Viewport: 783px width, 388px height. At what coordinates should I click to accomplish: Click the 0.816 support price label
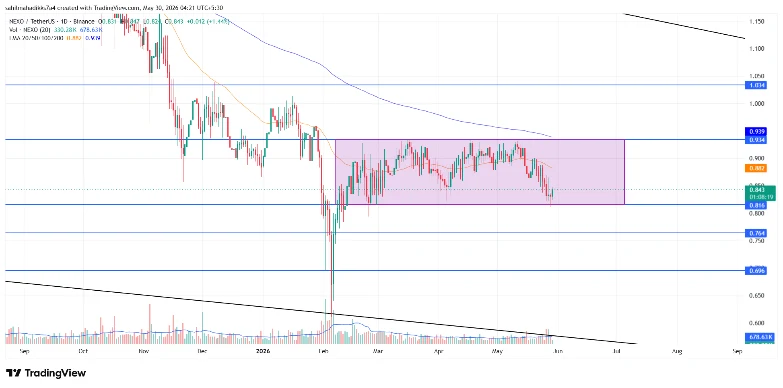point(755,205)
